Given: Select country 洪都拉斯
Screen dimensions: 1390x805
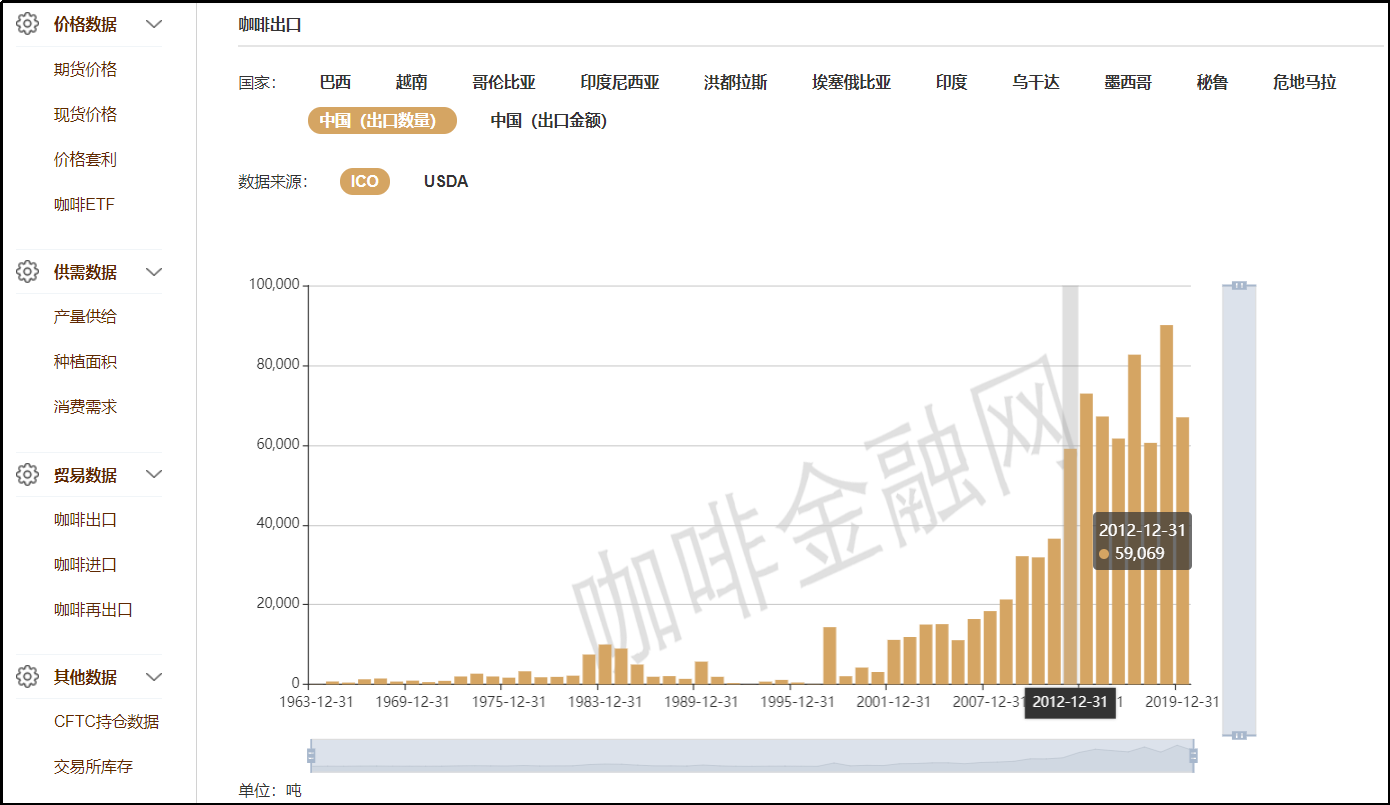Looking at the screenshot, I should [736, 82].
